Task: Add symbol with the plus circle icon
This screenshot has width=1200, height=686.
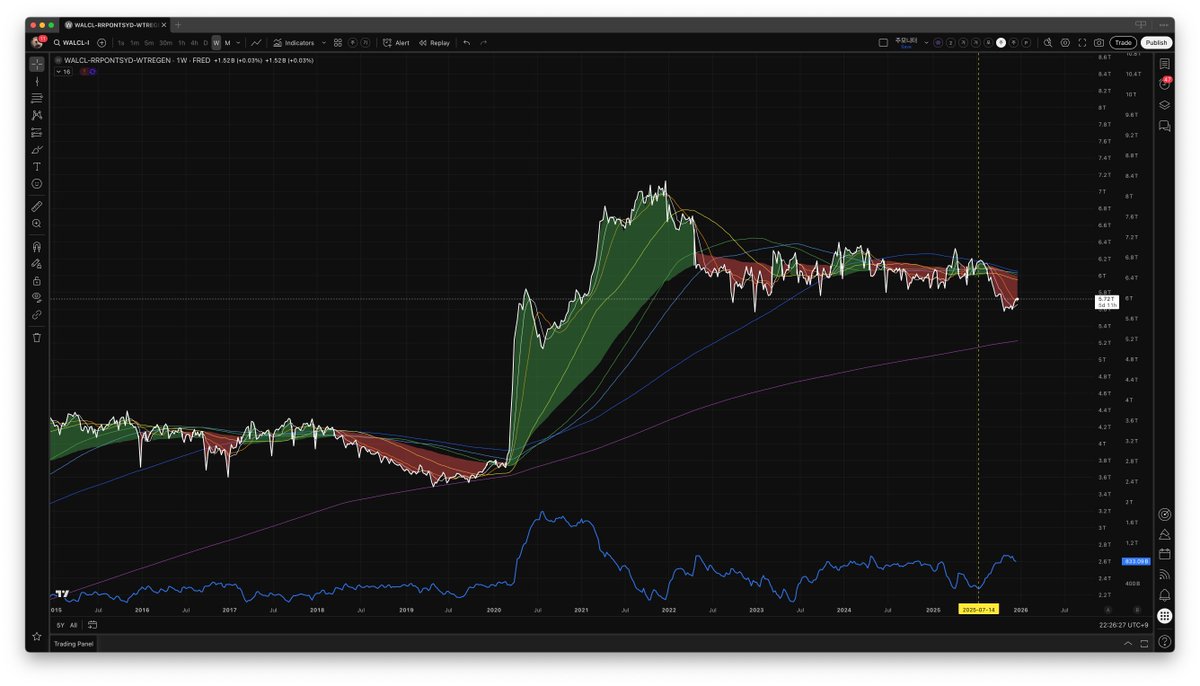Action: (102, 43)
